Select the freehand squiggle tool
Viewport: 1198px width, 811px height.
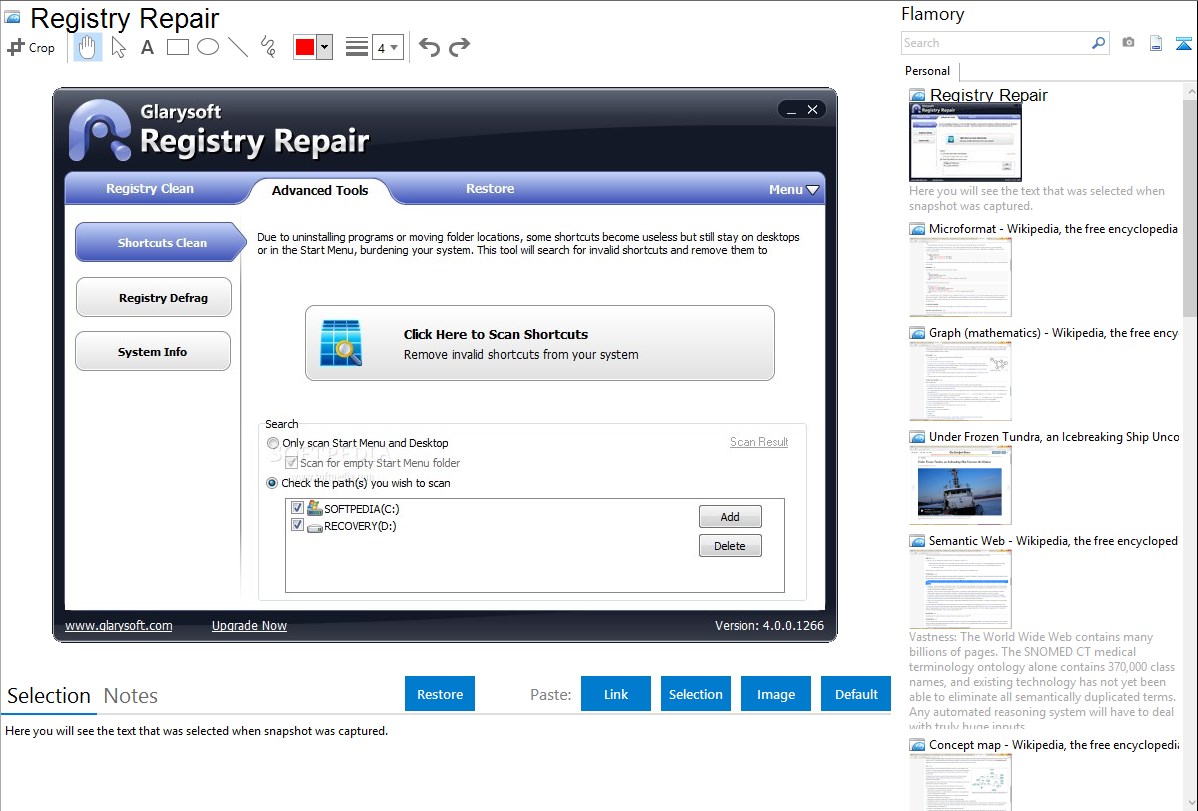(268, 47)
